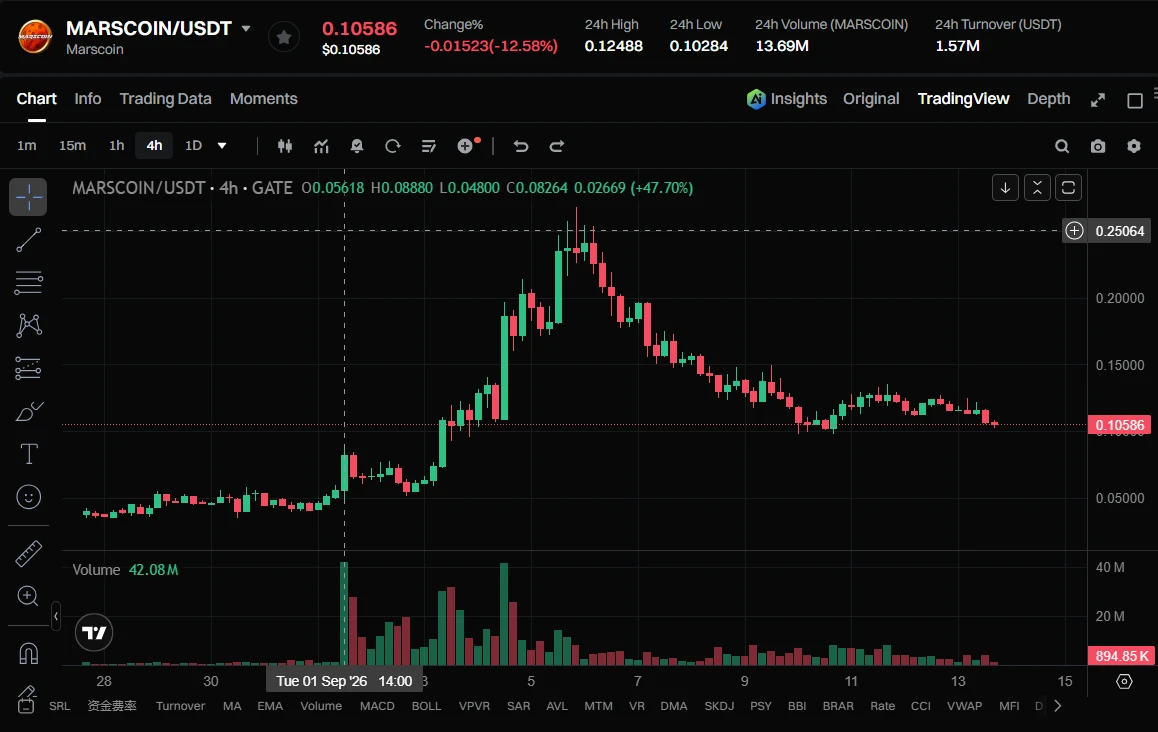Add the MACD indicator
This screenshot has width=1158, height=732.
[377, 706]
